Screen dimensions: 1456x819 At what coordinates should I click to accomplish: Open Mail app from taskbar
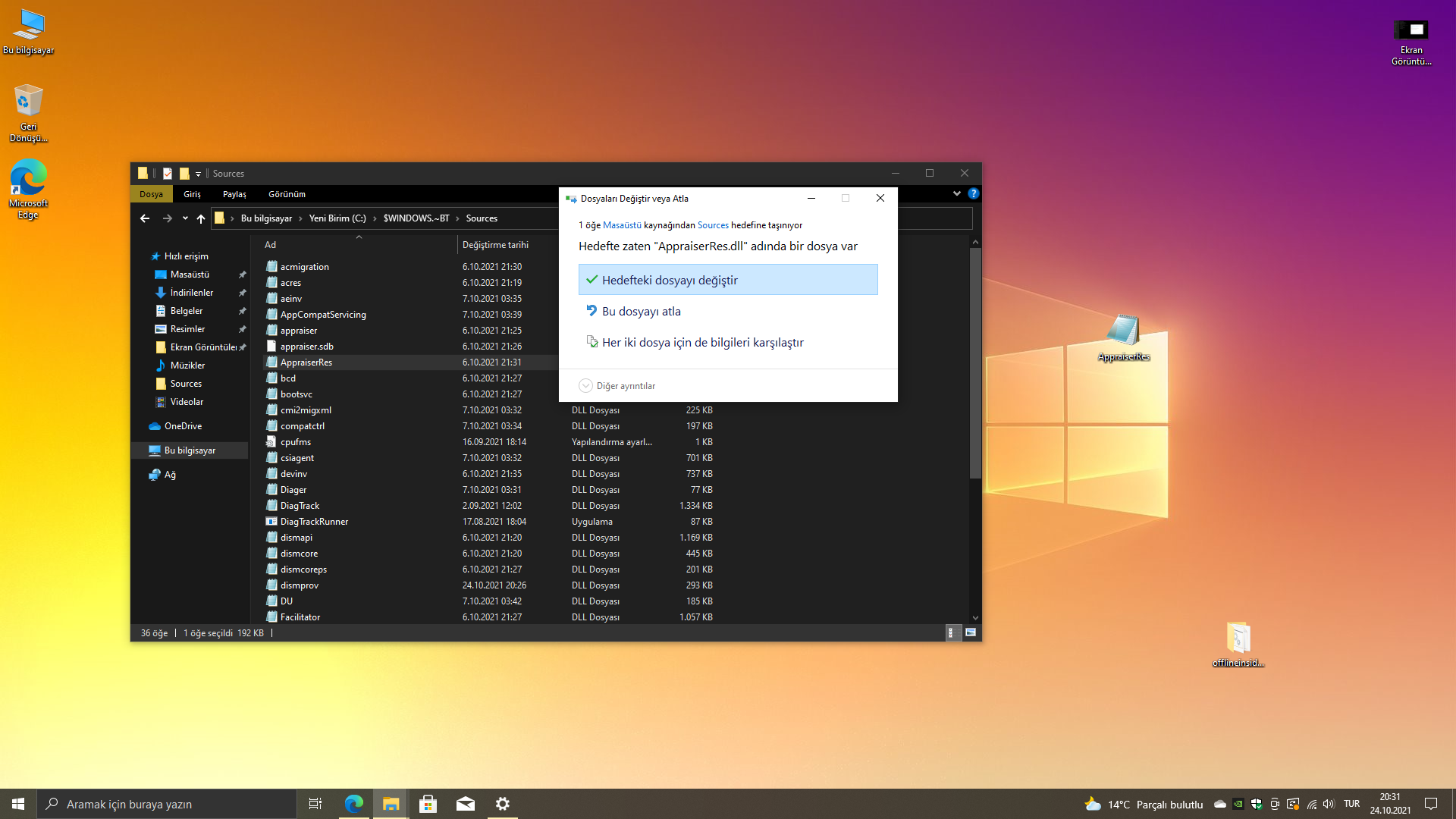point(465,804)
